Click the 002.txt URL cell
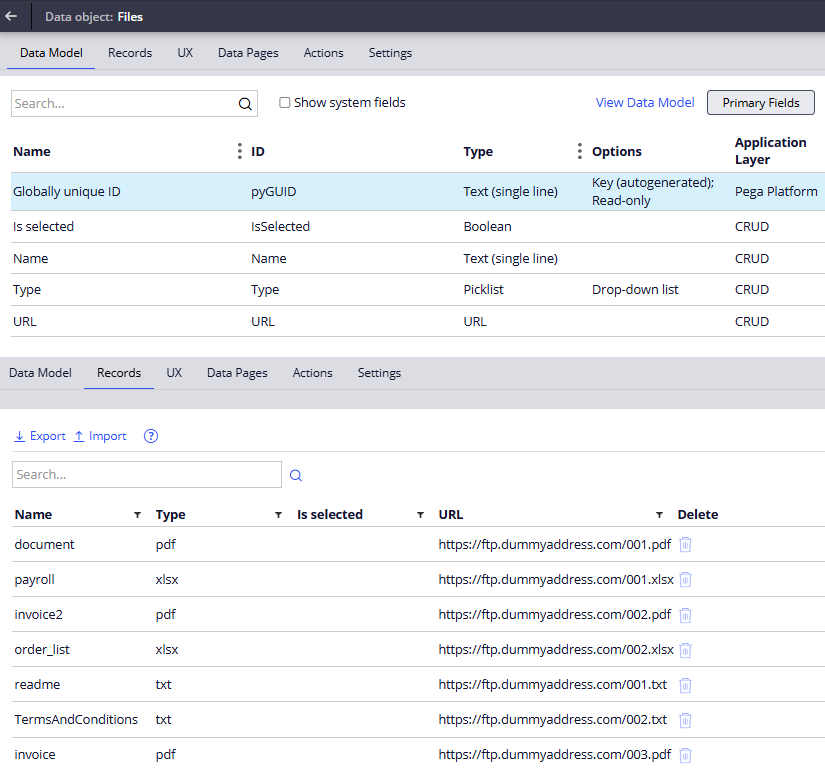Screen dimensions: 825x770 pyautogui.click(x=553, y=719)
